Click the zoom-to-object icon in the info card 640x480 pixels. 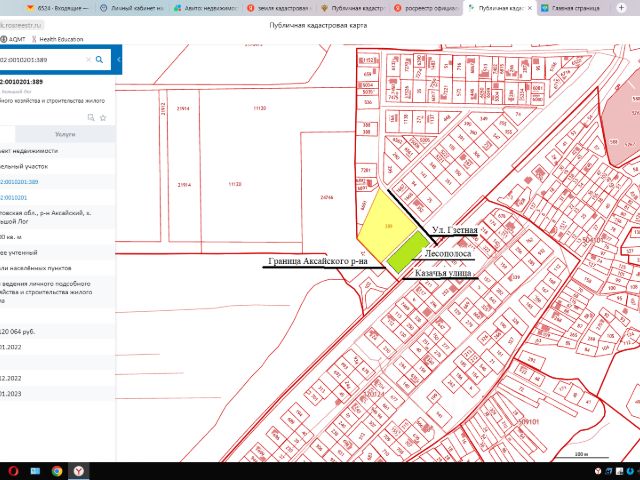pos(90,117)
